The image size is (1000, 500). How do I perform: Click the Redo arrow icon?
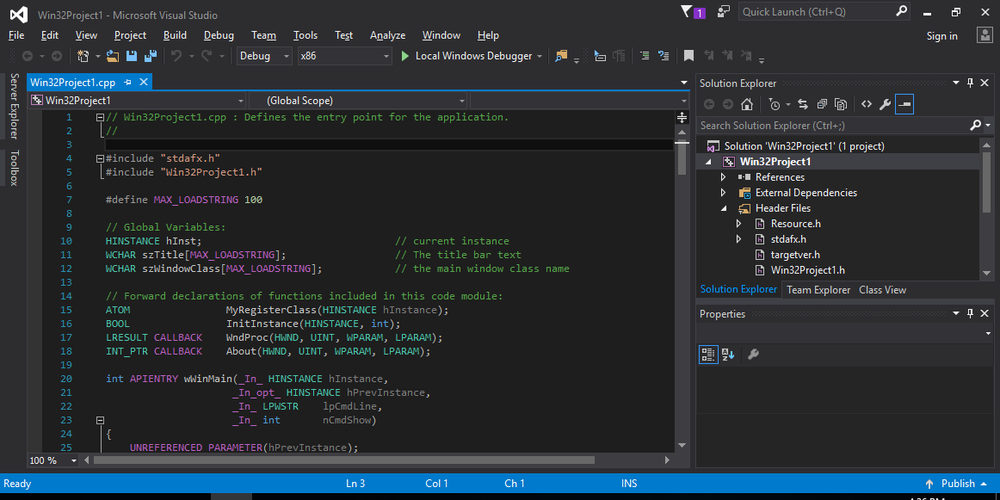[207, 56]
